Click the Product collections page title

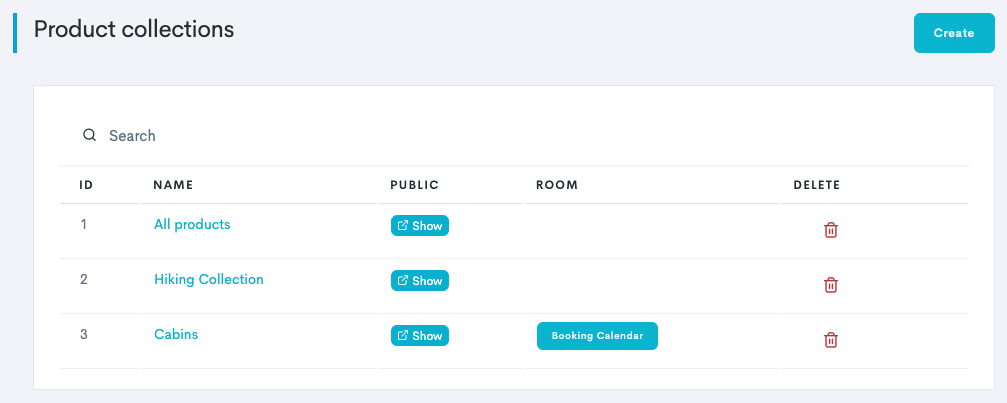tap(134, 30)
